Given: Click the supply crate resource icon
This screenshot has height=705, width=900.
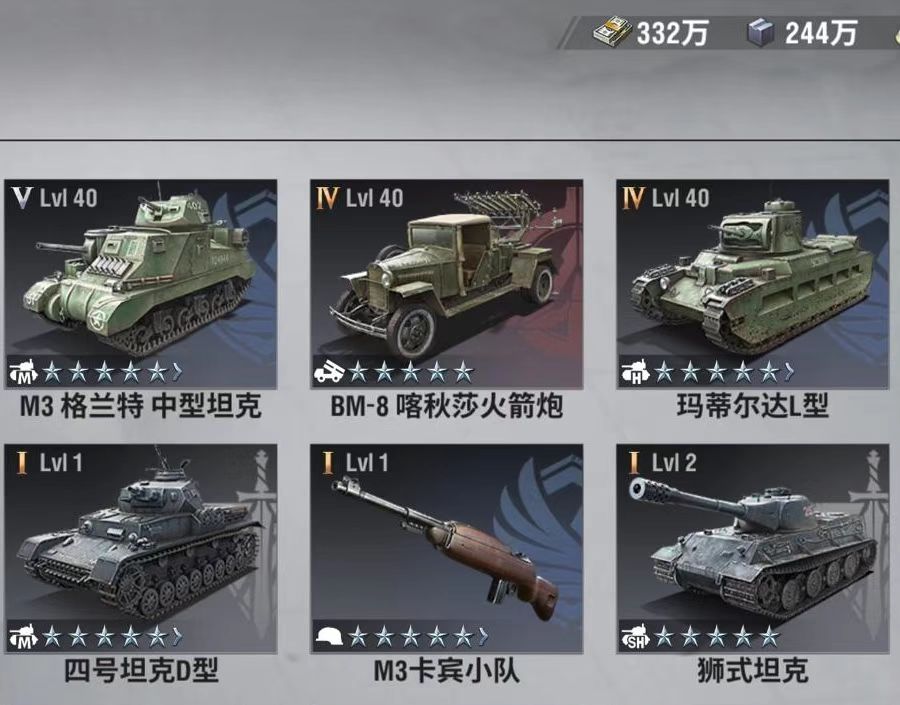Looking at the screenshot, I should pos(761,33).
